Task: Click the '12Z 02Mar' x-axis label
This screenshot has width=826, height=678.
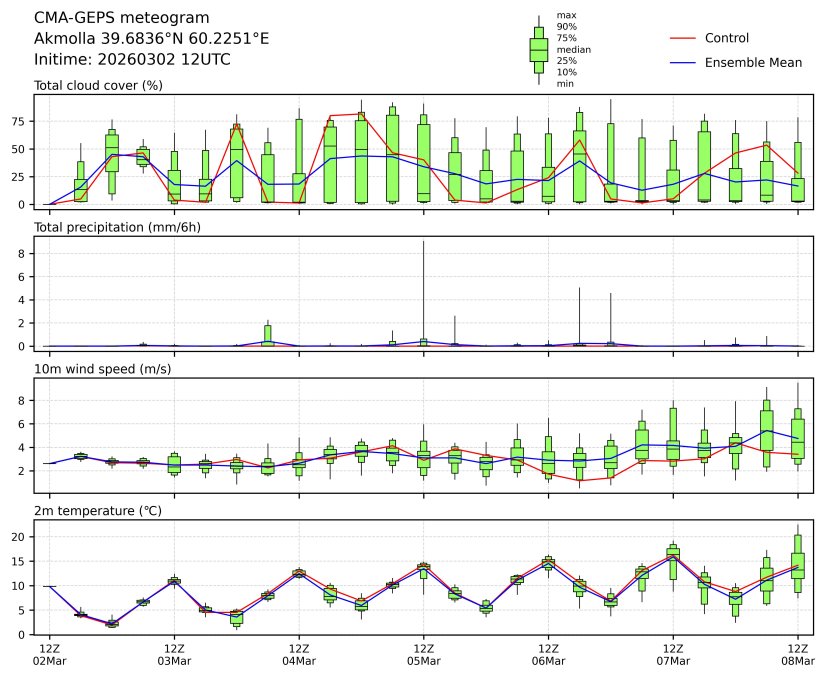Action: click(x=49, y=655)
